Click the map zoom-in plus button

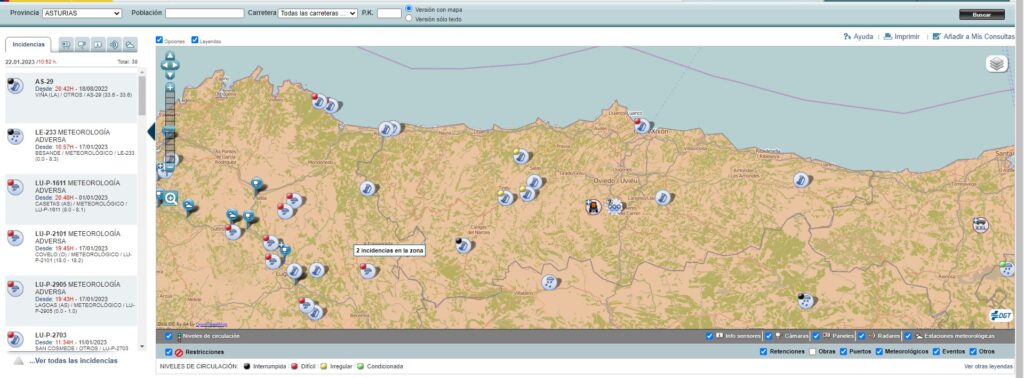pos(170,87)
